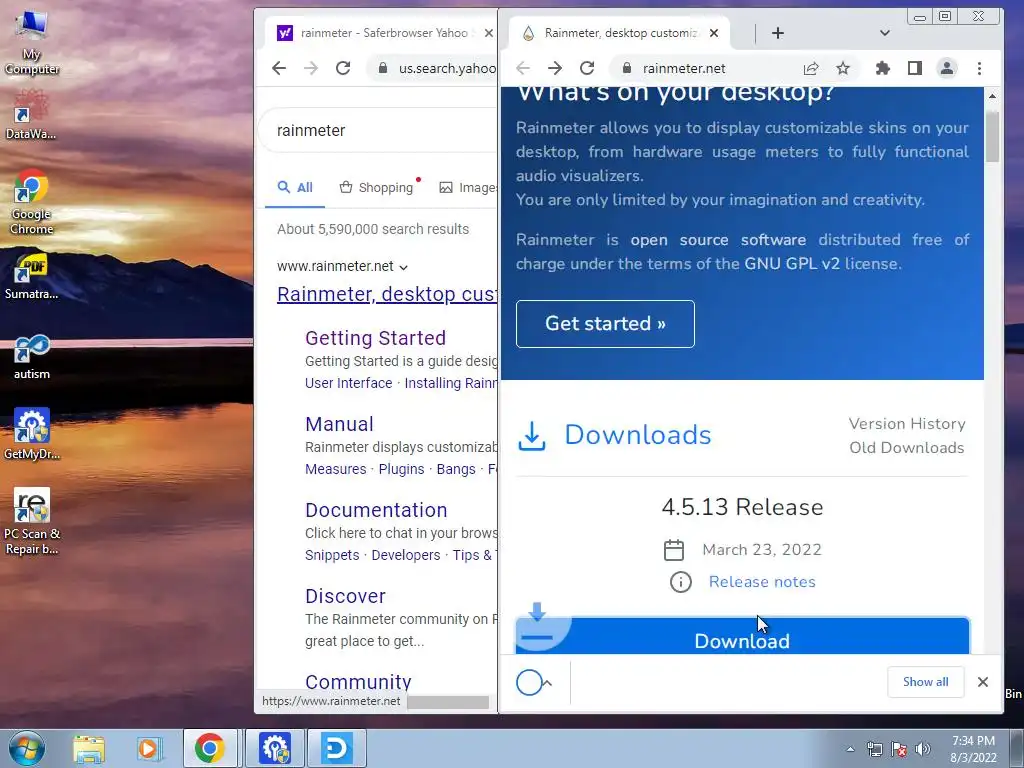Go forward in the rainmeter.net window
This screenshot has height=768, width=1024.
[554, 68]
